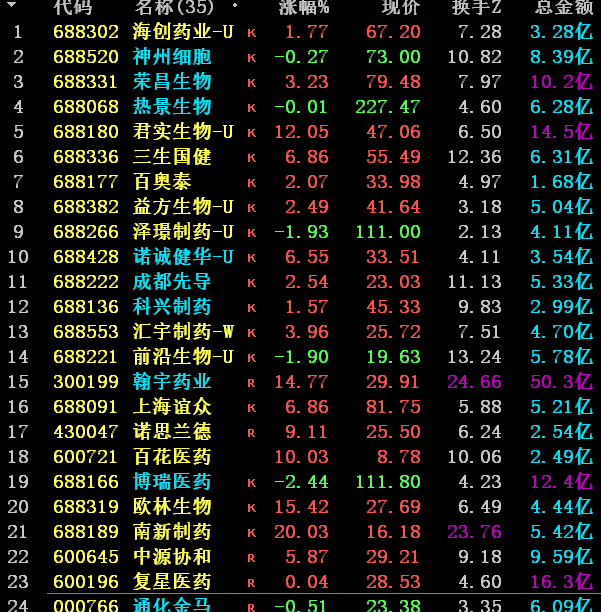Click turnover 13.24 of 前沿生物-U

coord(475,357)
